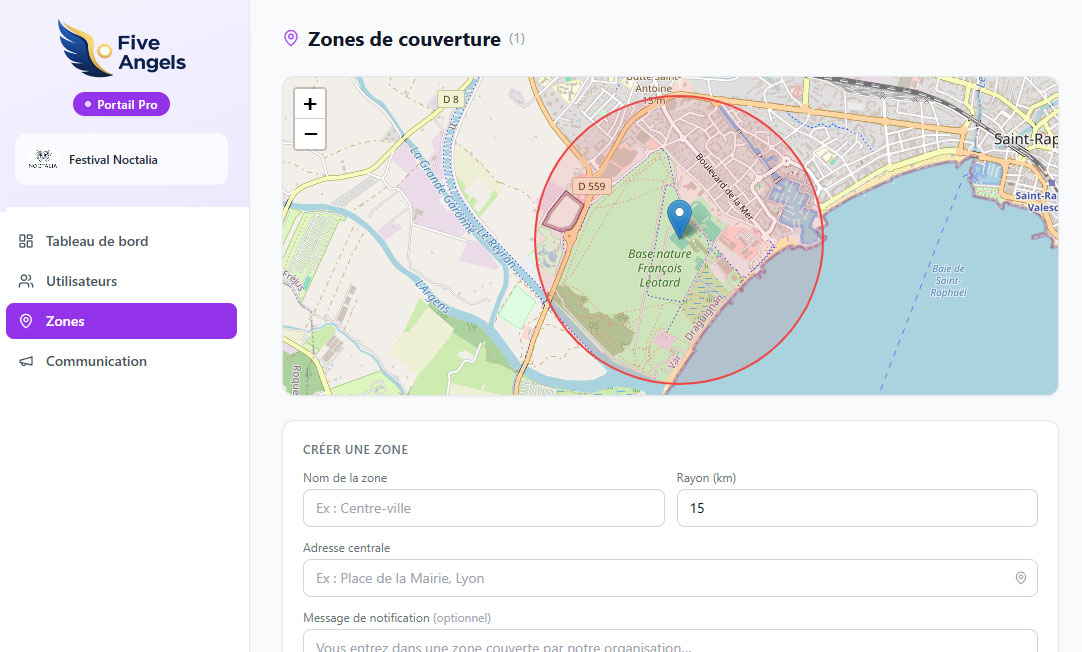Click the D 8 road label on map
This screenshot has width=1082, height=652.
pyautogui.click(x=451, y=99)
